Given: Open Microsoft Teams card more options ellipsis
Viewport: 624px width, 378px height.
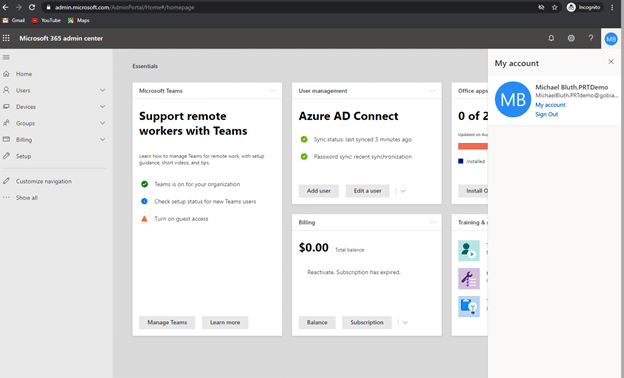Looking at the screenshot, I should click(273, 91).
